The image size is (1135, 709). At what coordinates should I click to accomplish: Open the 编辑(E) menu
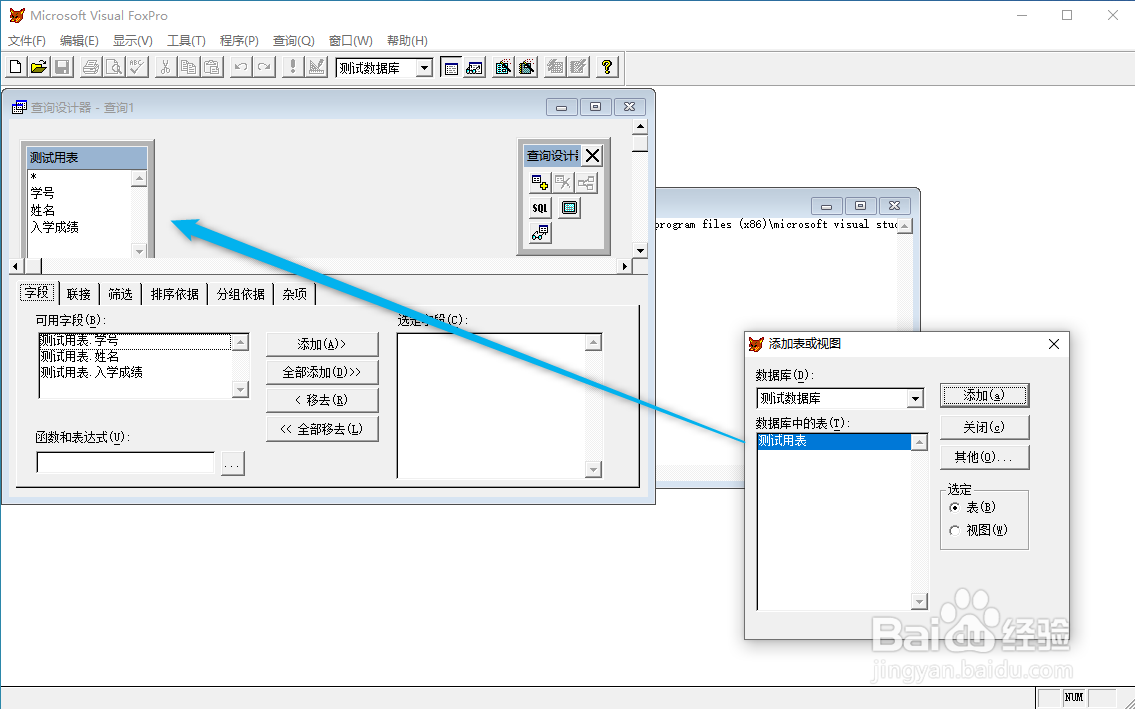click(79, 41)
